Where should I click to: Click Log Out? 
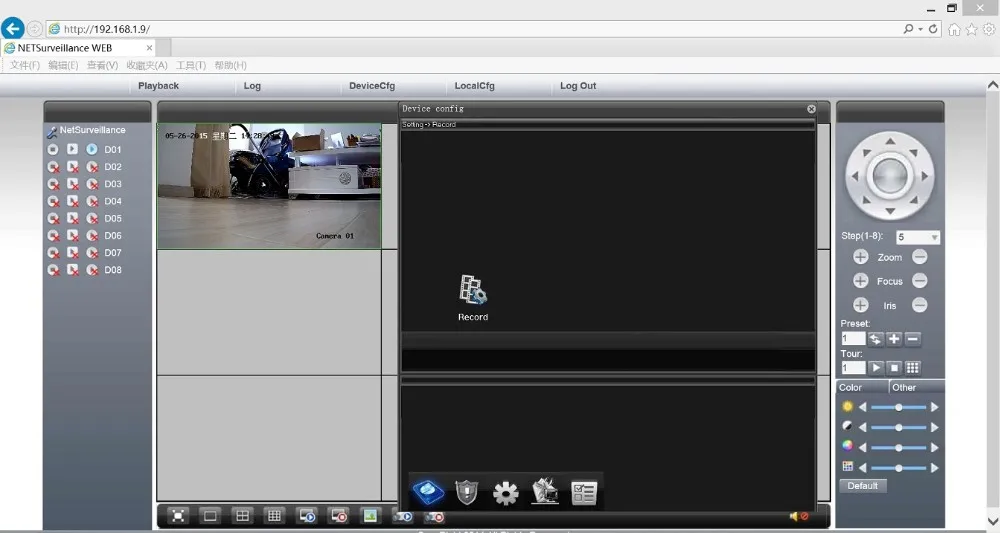(578, 85)
